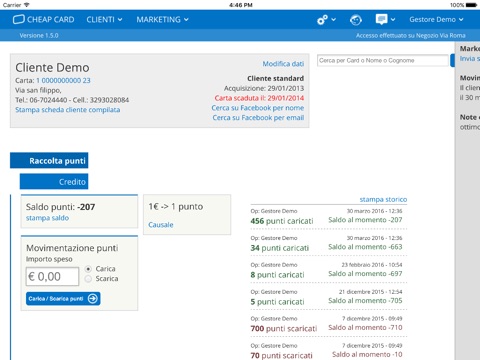Click the '8 punti caricati' history entry
Viewport: 480px width, 360px height.
tap(277, 275)
